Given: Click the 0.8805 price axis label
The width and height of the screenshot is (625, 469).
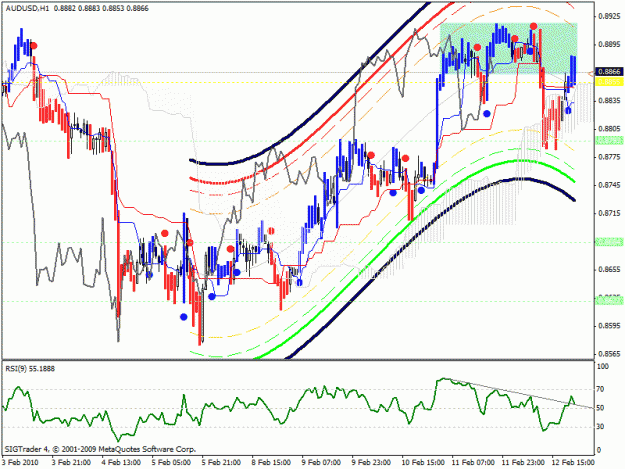Looking at the screenshot, I should (x=610, y=129).
